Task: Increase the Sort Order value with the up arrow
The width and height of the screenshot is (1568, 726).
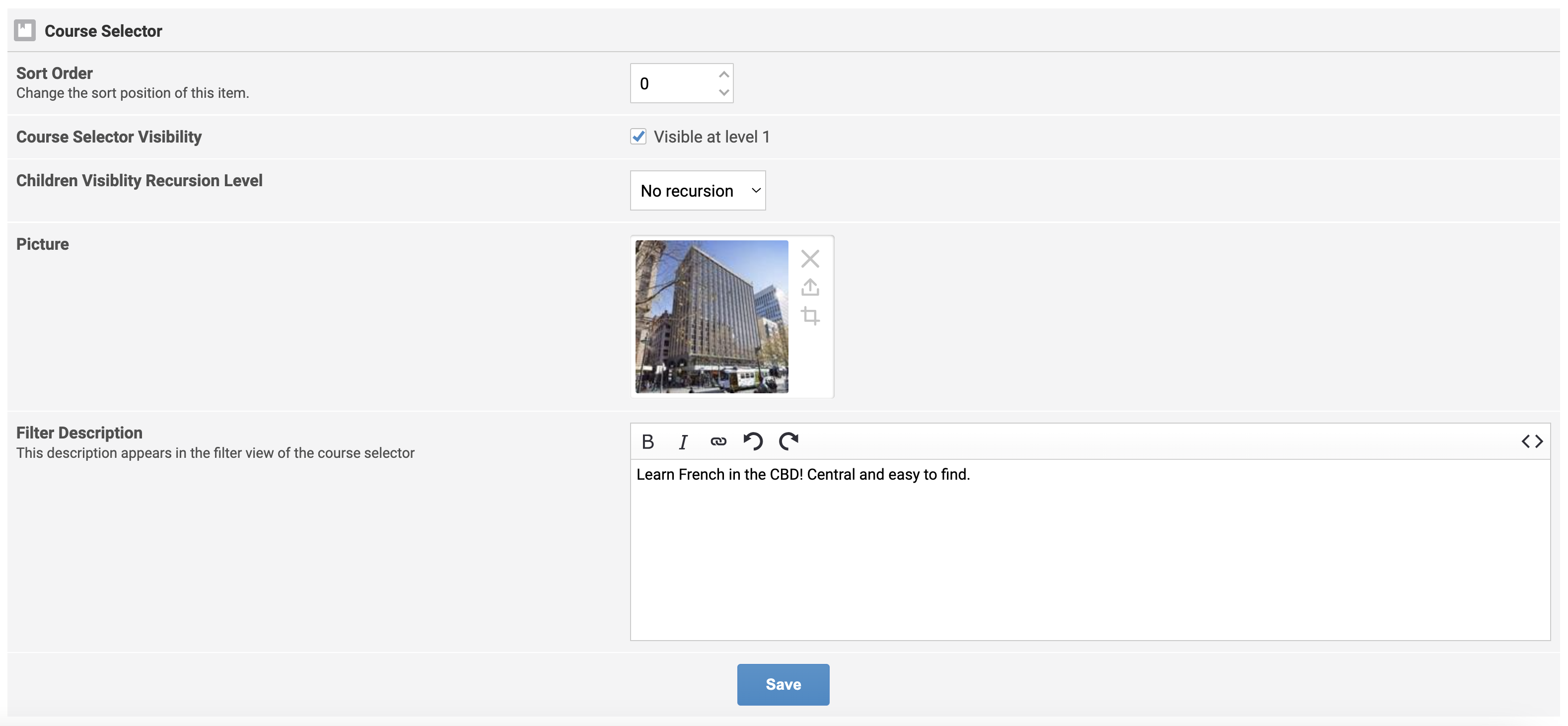Action: pos(724,74)
